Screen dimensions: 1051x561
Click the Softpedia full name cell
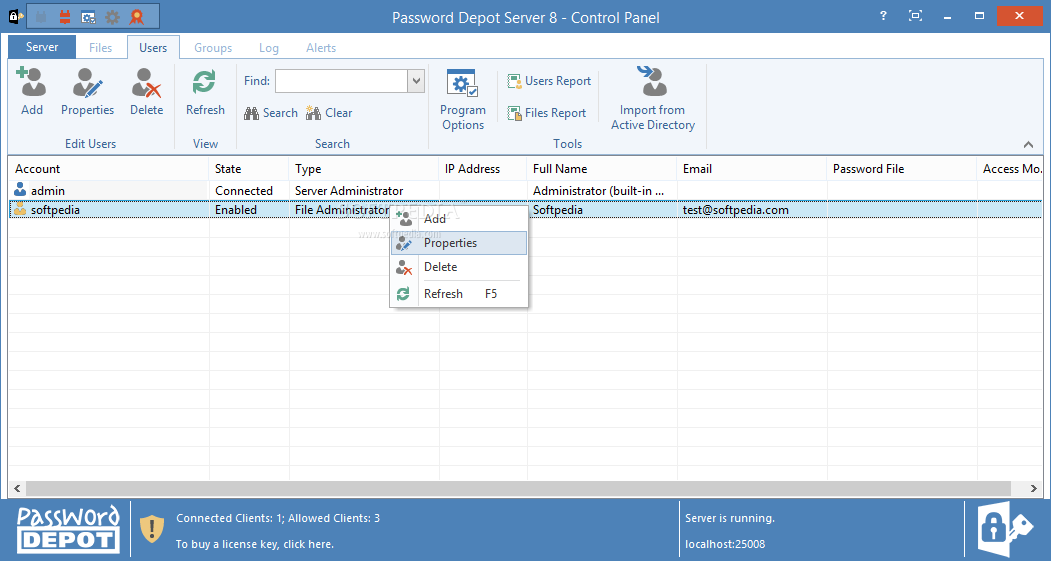(x=558, y=210)
